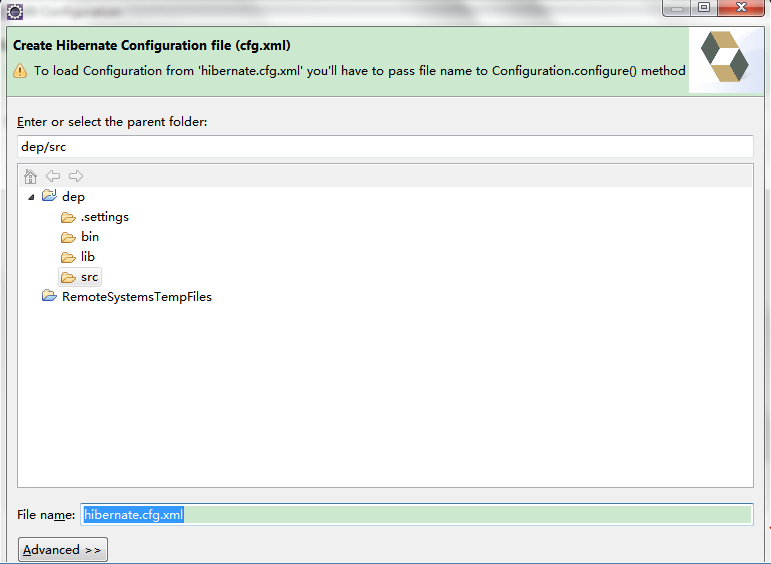Click the parent folder path field
The width and height of the screenshot is (771, 564).
point(385,146)
